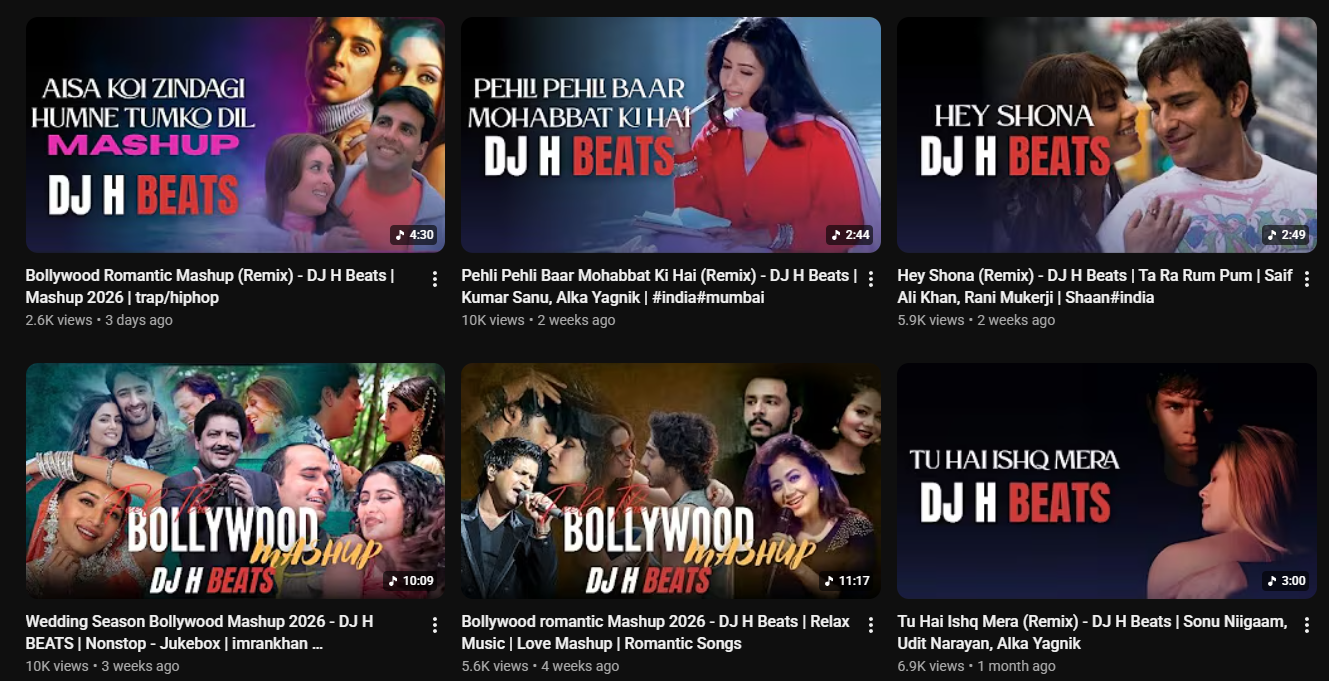Click the 10:09 duration badge
Image resolution: width=1329 pixels, height=681 pixels.
click(411, 581)
